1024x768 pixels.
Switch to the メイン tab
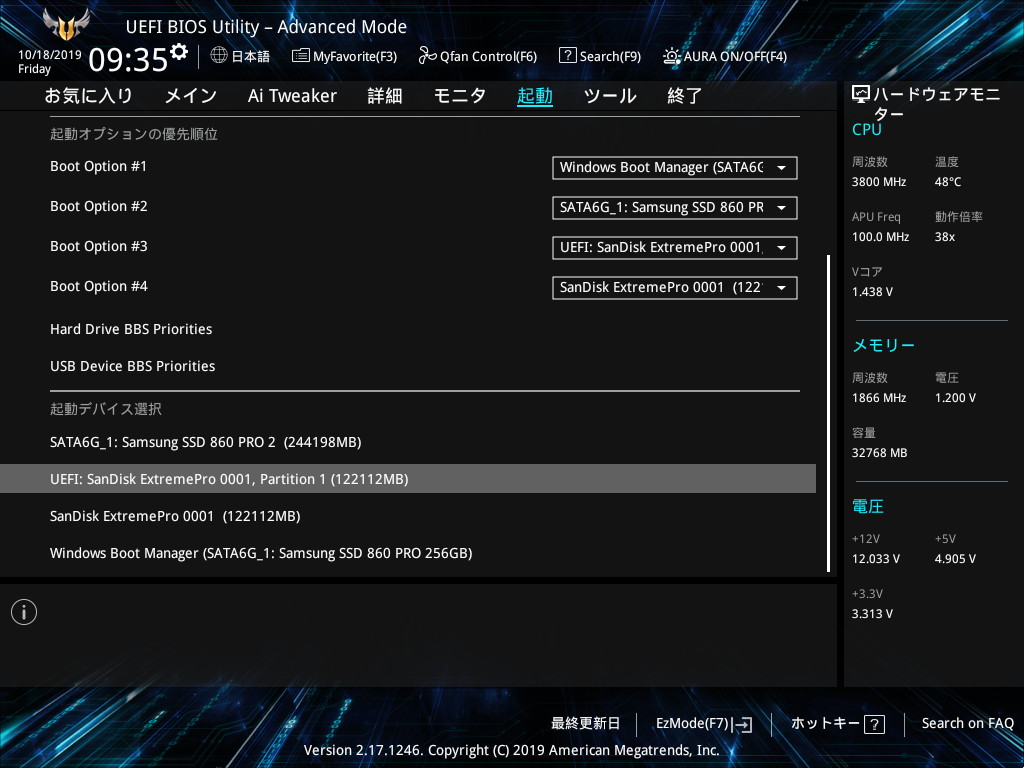click(191, 96)
